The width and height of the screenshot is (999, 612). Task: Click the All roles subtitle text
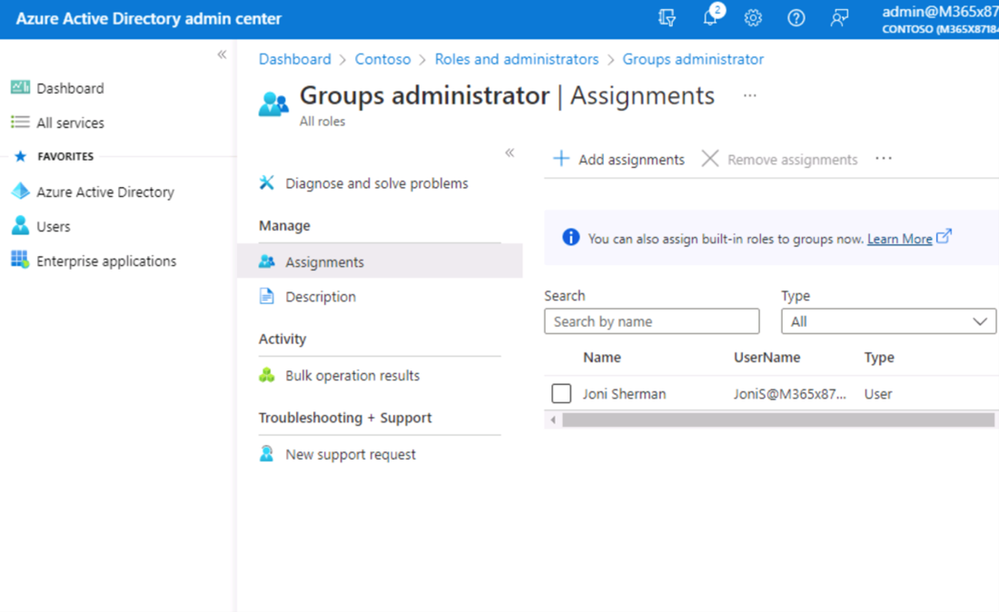(x=322, y=121)
